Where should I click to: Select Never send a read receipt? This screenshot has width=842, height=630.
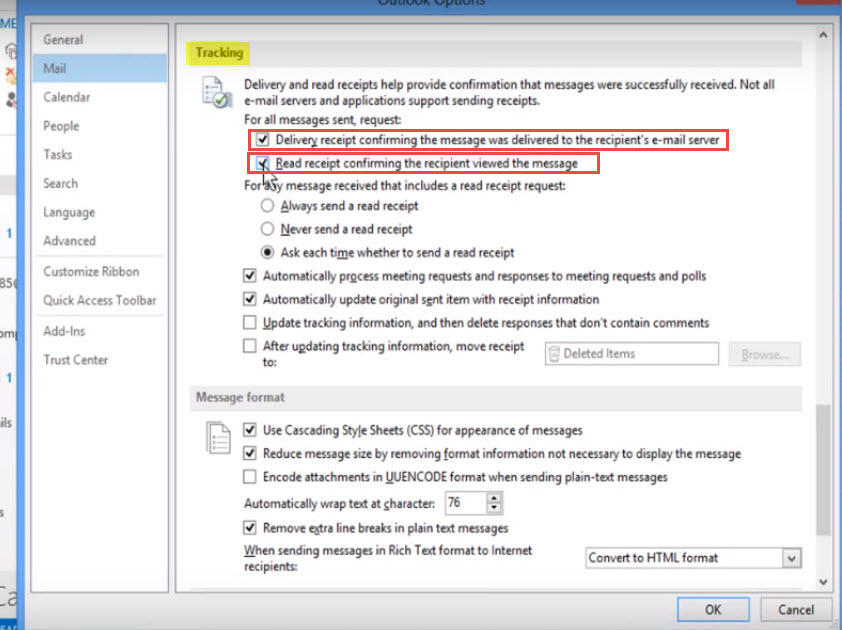267,229
